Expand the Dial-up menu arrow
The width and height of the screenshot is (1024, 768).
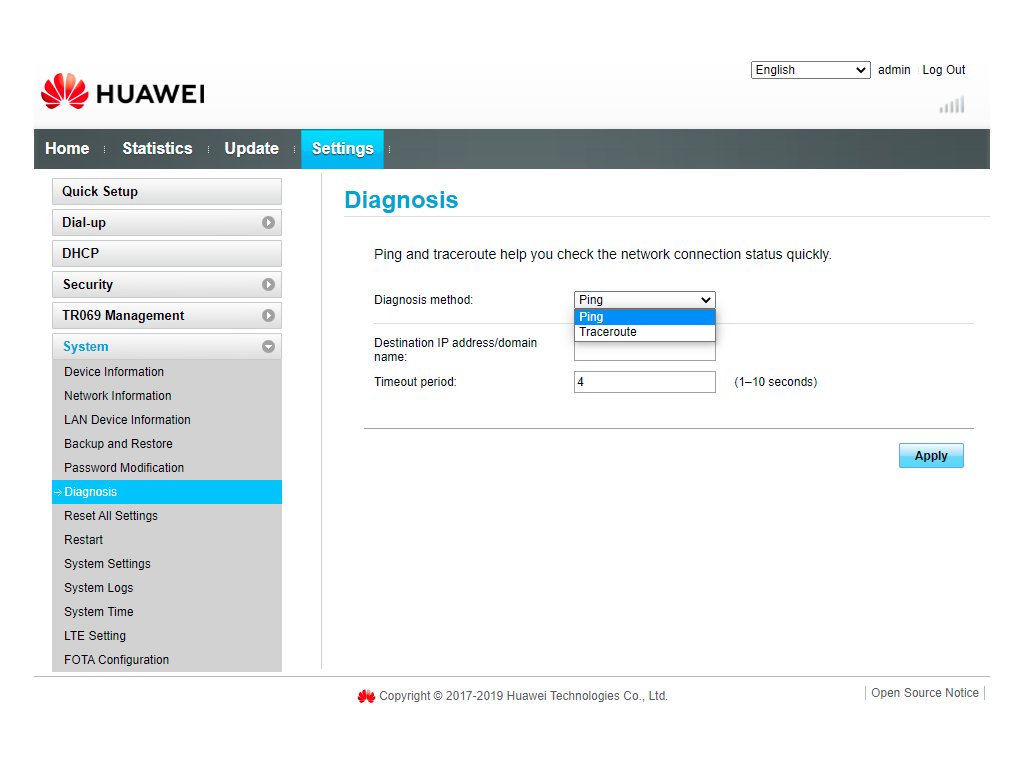[268, 223]
